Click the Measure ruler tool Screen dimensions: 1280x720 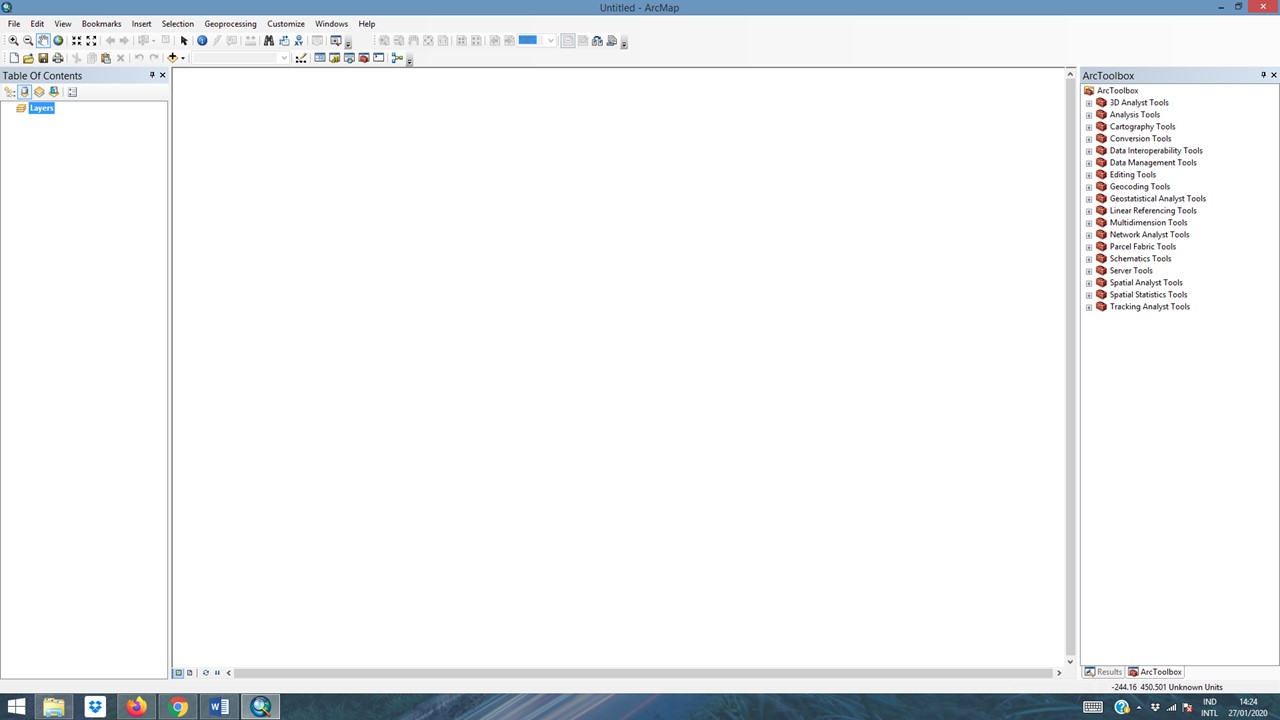250,41
